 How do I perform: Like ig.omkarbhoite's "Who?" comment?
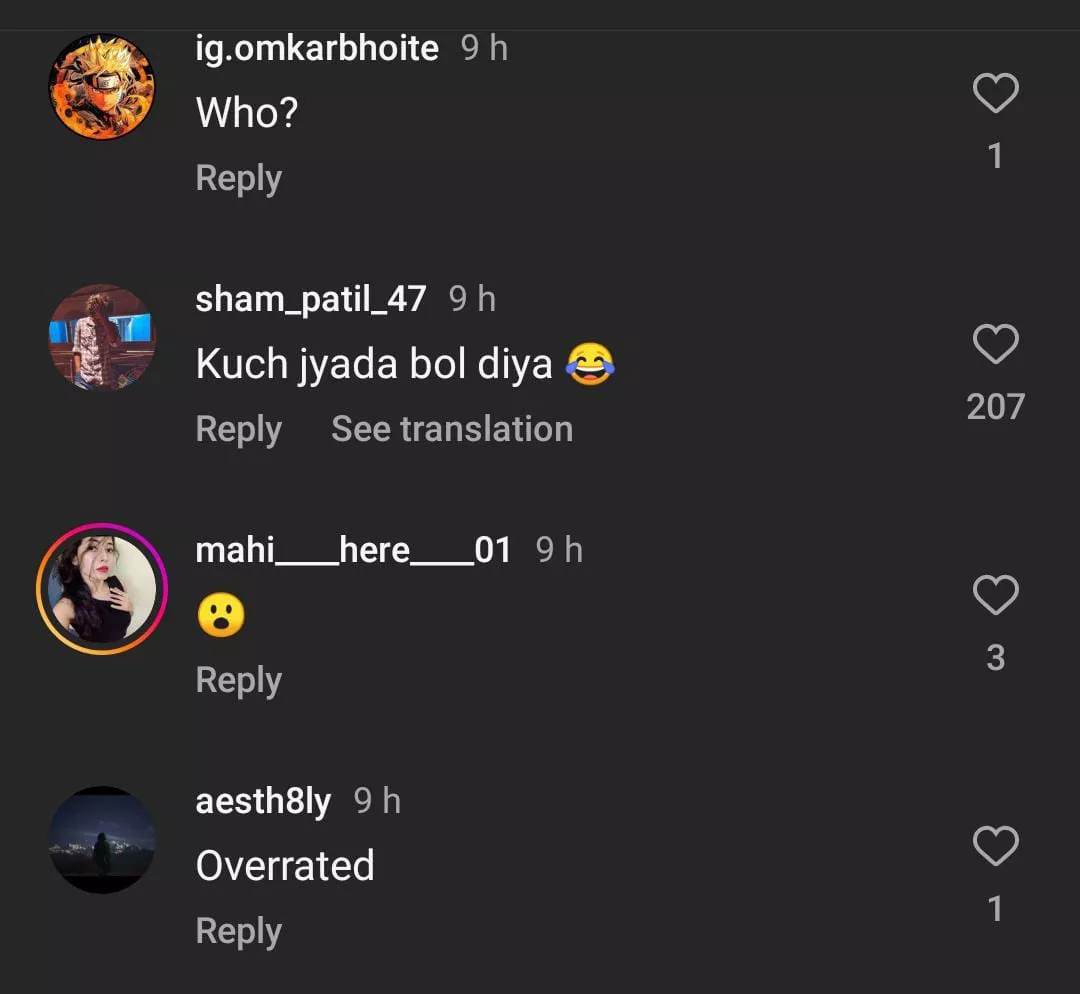coord(995,94)
